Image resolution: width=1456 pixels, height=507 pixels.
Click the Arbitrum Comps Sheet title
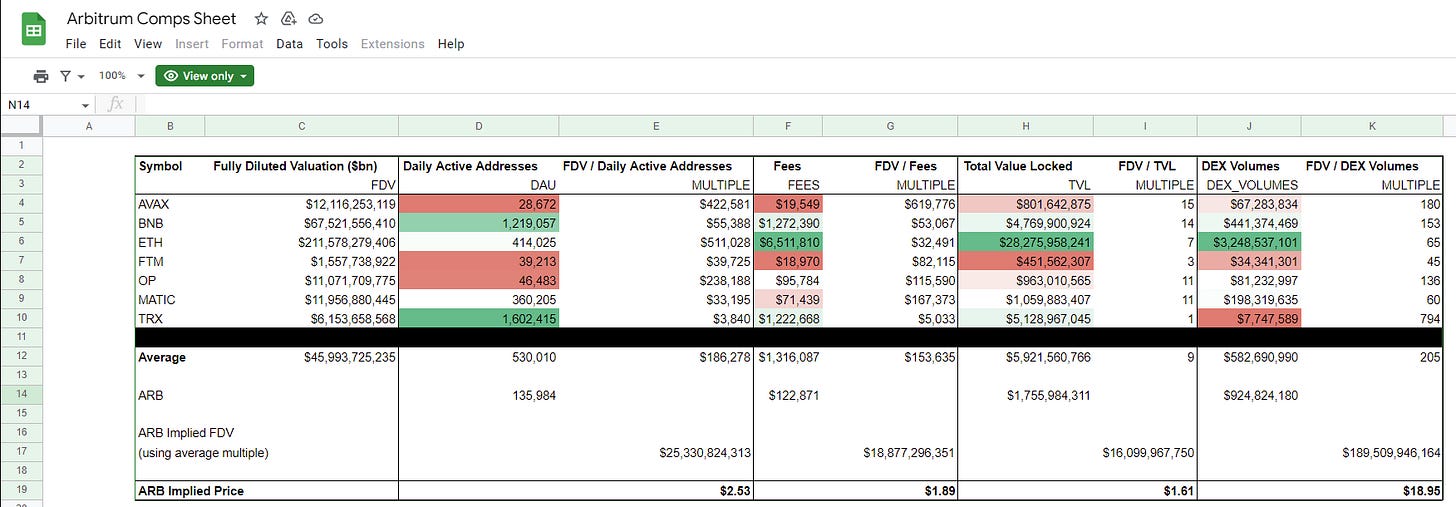click(152, 19)
